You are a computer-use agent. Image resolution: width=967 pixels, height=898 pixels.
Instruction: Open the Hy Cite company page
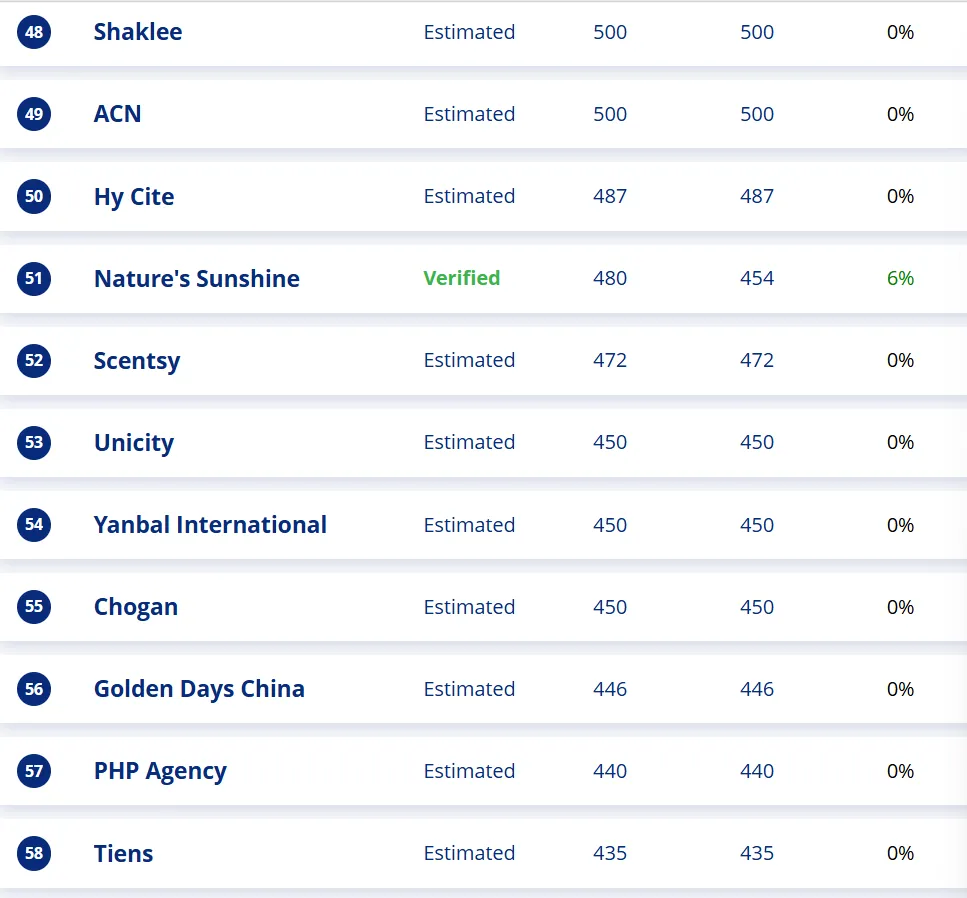(x=134, y=197)
